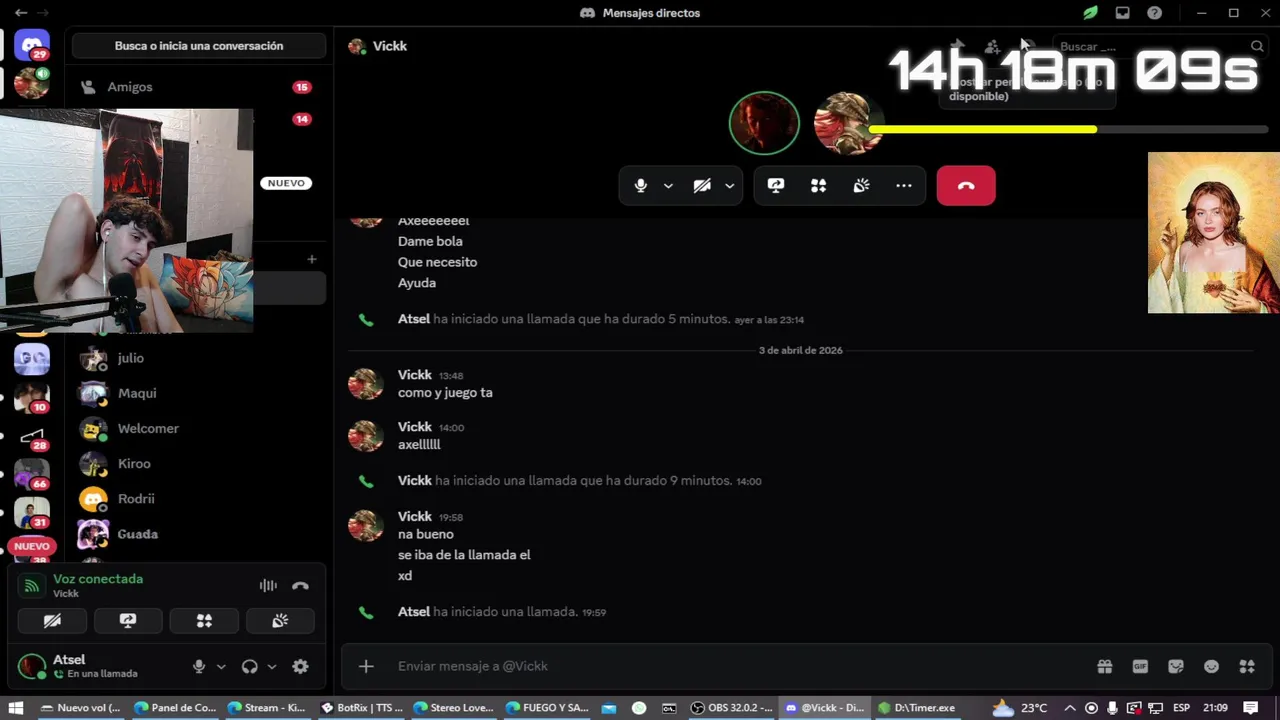
Task: Open 'Busca o inicia una conversación' box
Action: coord(199,46)
